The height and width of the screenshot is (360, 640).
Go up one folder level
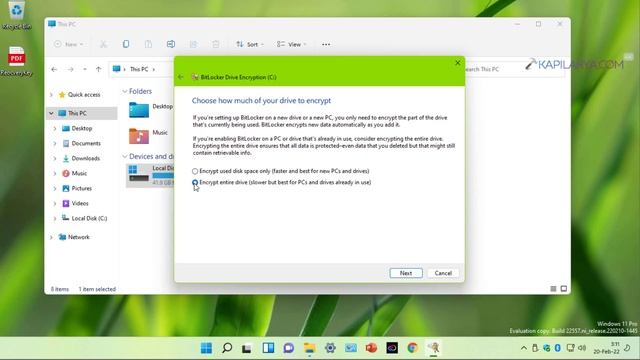[x=98, y=69]
